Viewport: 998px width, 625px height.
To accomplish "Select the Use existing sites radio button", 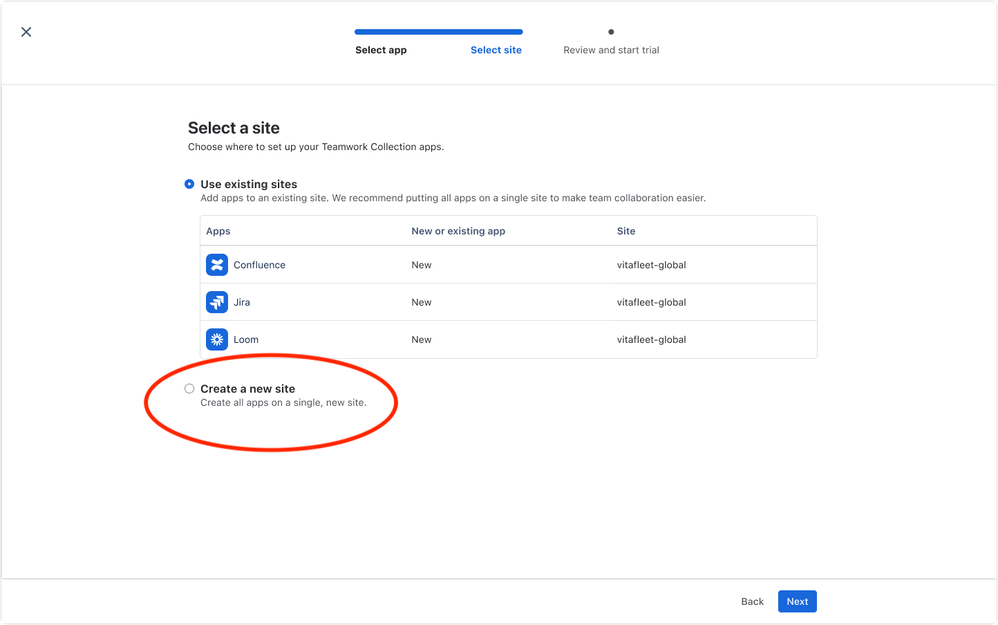I will point(189,184).
